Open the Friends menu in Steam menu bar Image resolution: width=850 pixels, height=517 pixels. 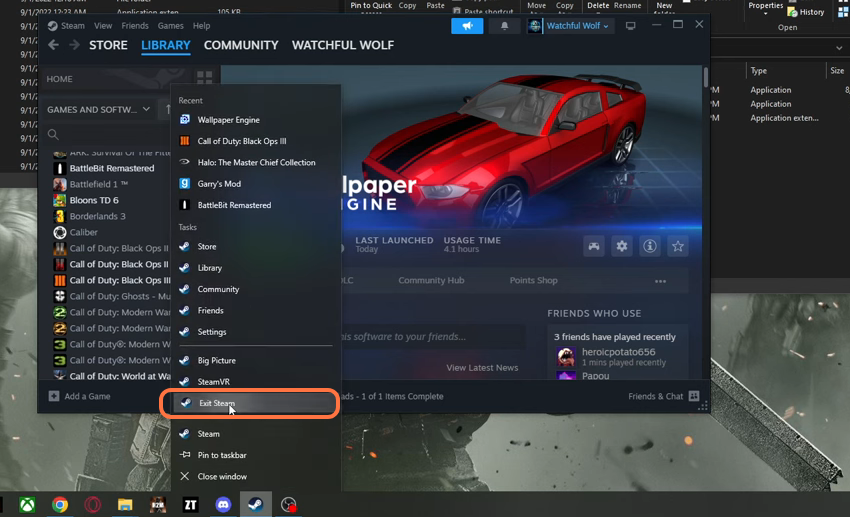coord(135,25)
